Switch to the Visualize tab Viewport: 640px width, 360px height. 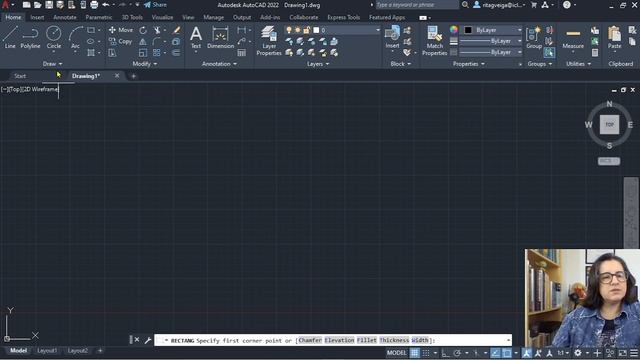162,17
